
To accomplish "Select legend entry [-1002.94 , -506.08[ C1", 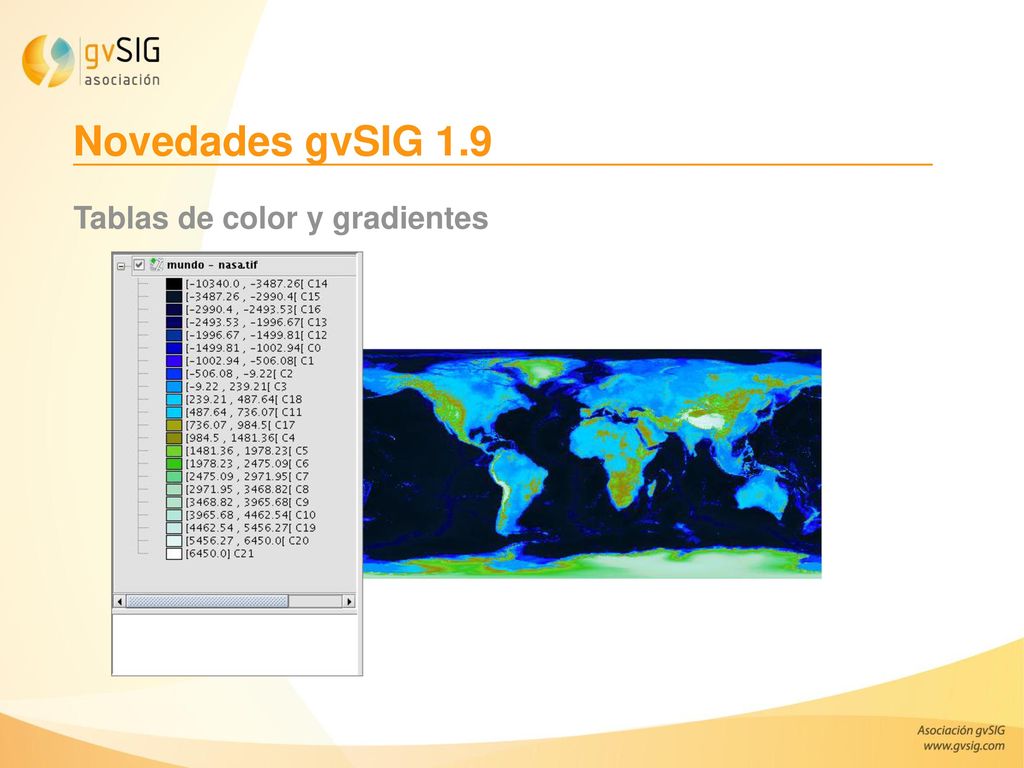I will coord(250,361).
